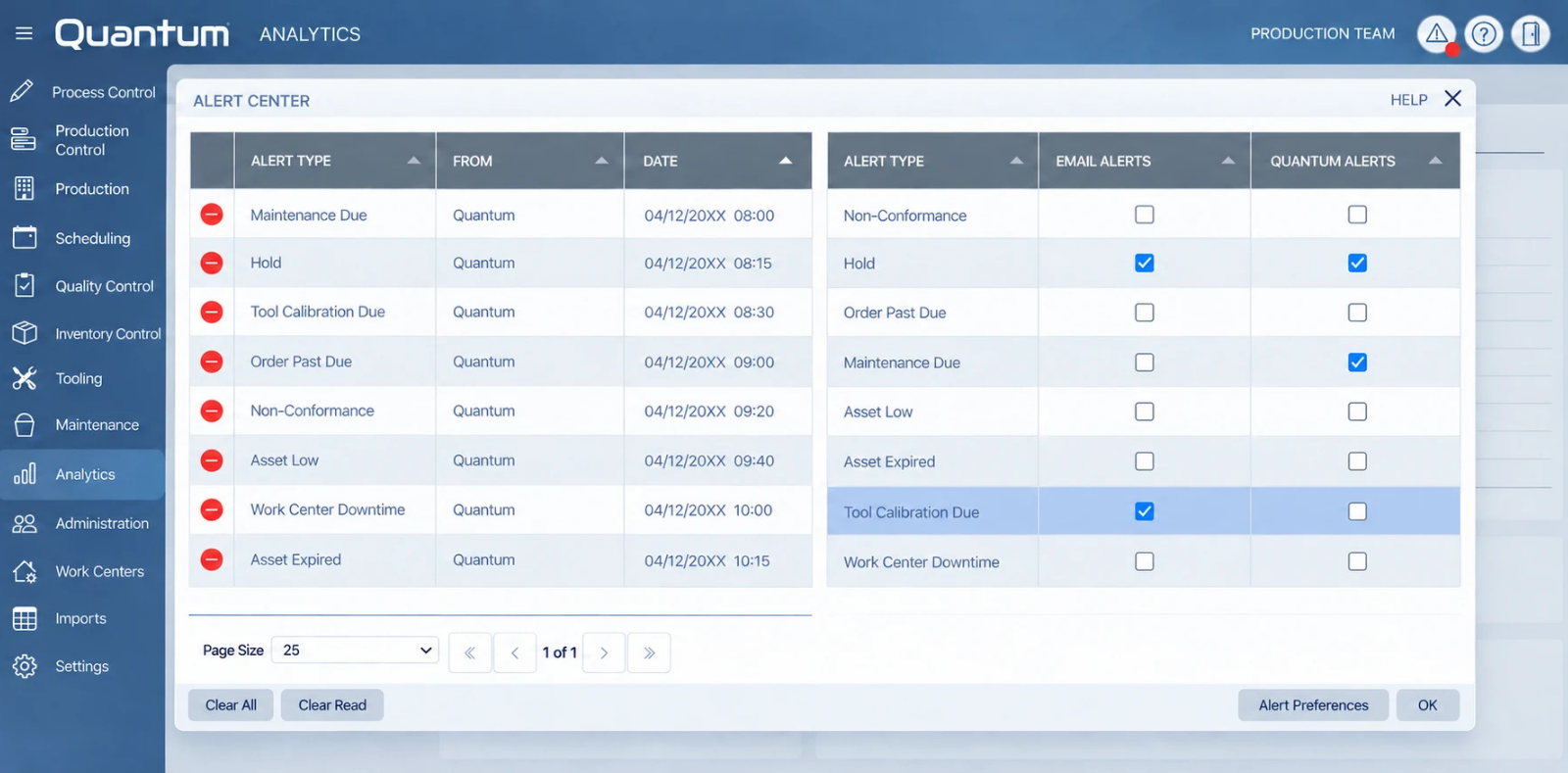Select the Asset Expired preference row
The height and width of the screenshot is (773, 1568).
pyautogui.click(x=1144, y=461)
